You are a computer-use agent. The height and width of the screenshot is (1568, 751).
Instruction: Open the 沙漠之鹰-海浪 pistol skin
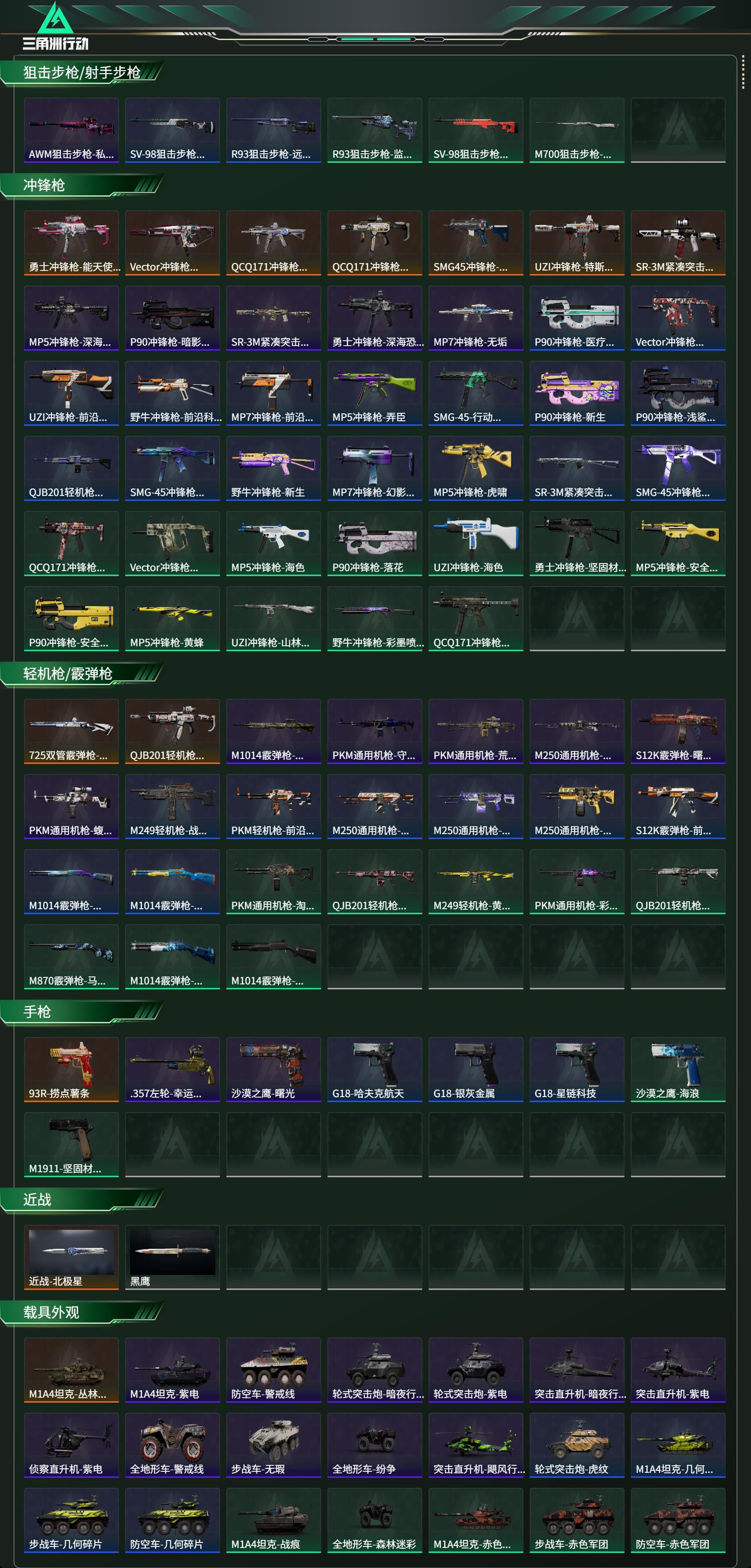pos(678,1070)
